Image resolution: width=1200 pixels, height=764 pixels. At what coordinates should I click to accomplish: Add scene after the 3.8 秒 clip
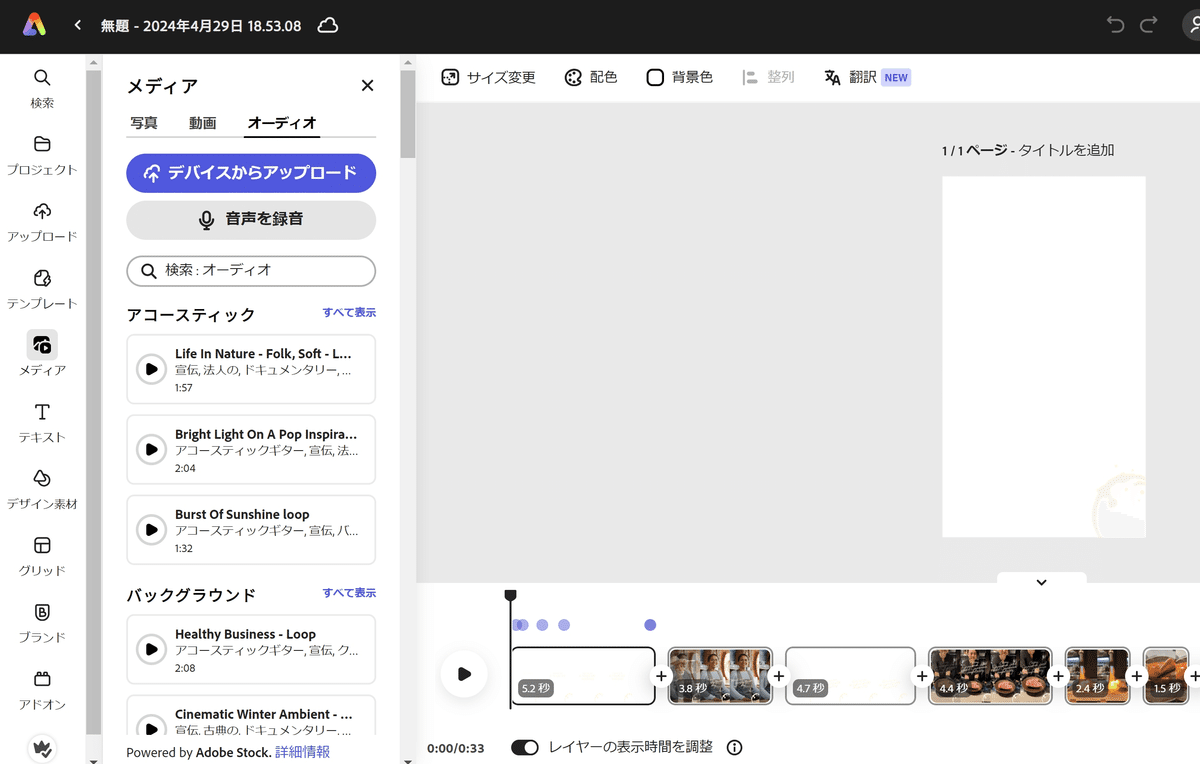click(x=779, y=676)
